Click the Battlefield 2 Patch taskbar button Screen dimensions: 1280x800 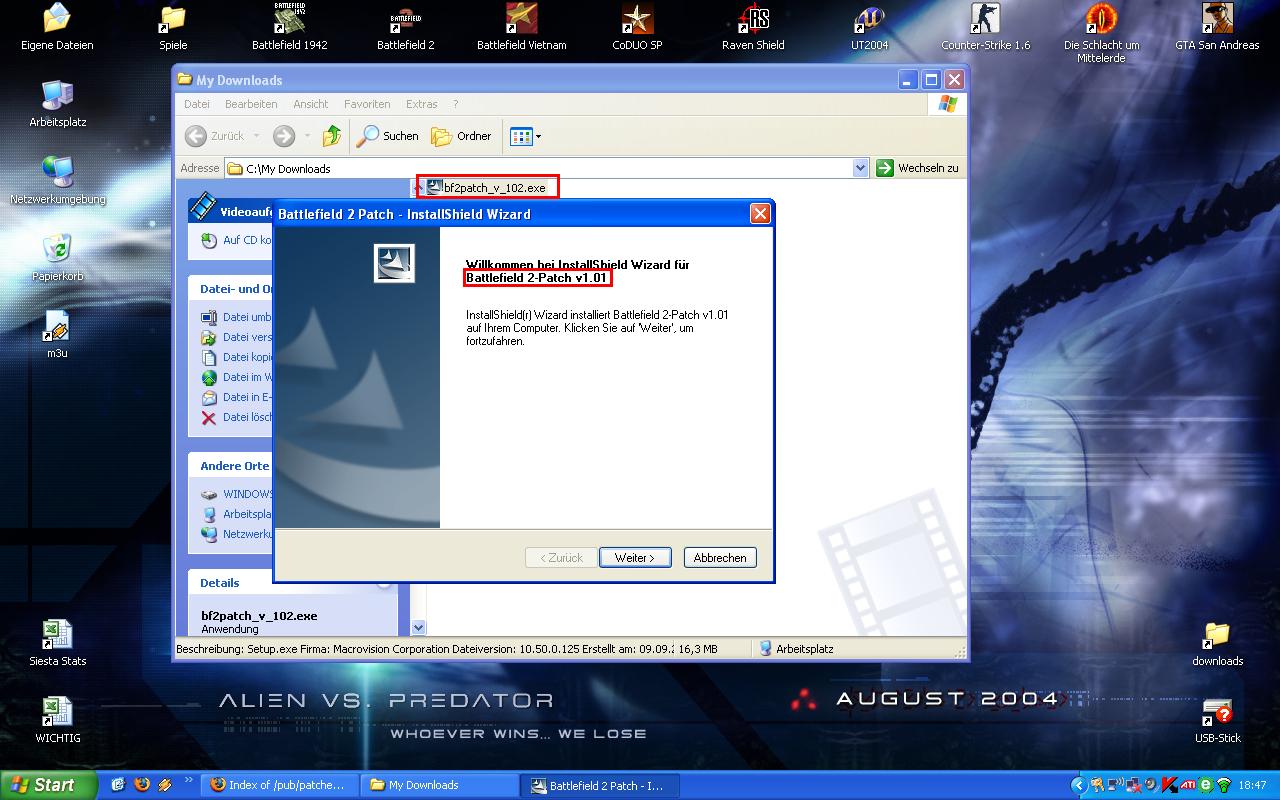pos(601,785)
